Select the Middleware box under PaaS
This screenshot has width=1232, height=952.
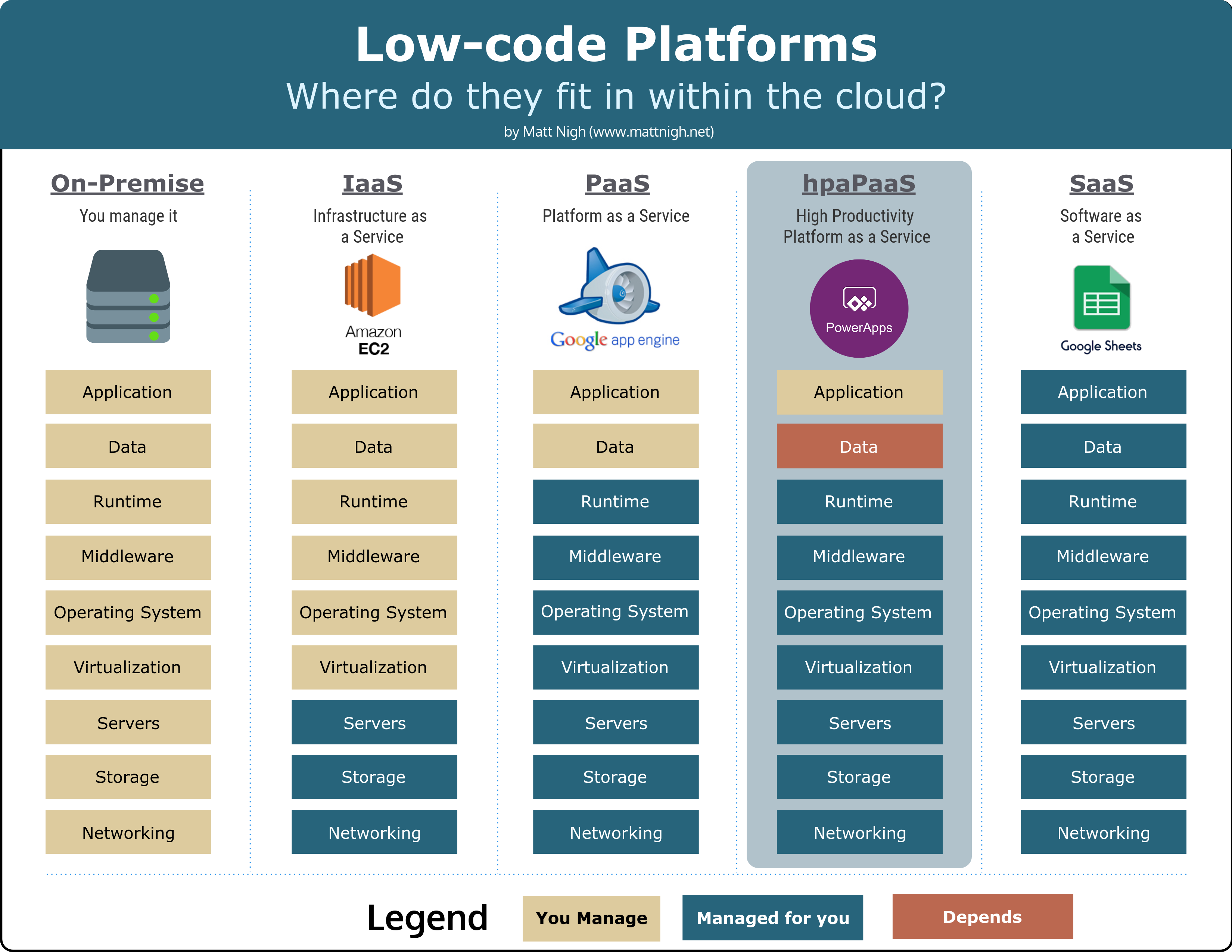click(615, 557)
